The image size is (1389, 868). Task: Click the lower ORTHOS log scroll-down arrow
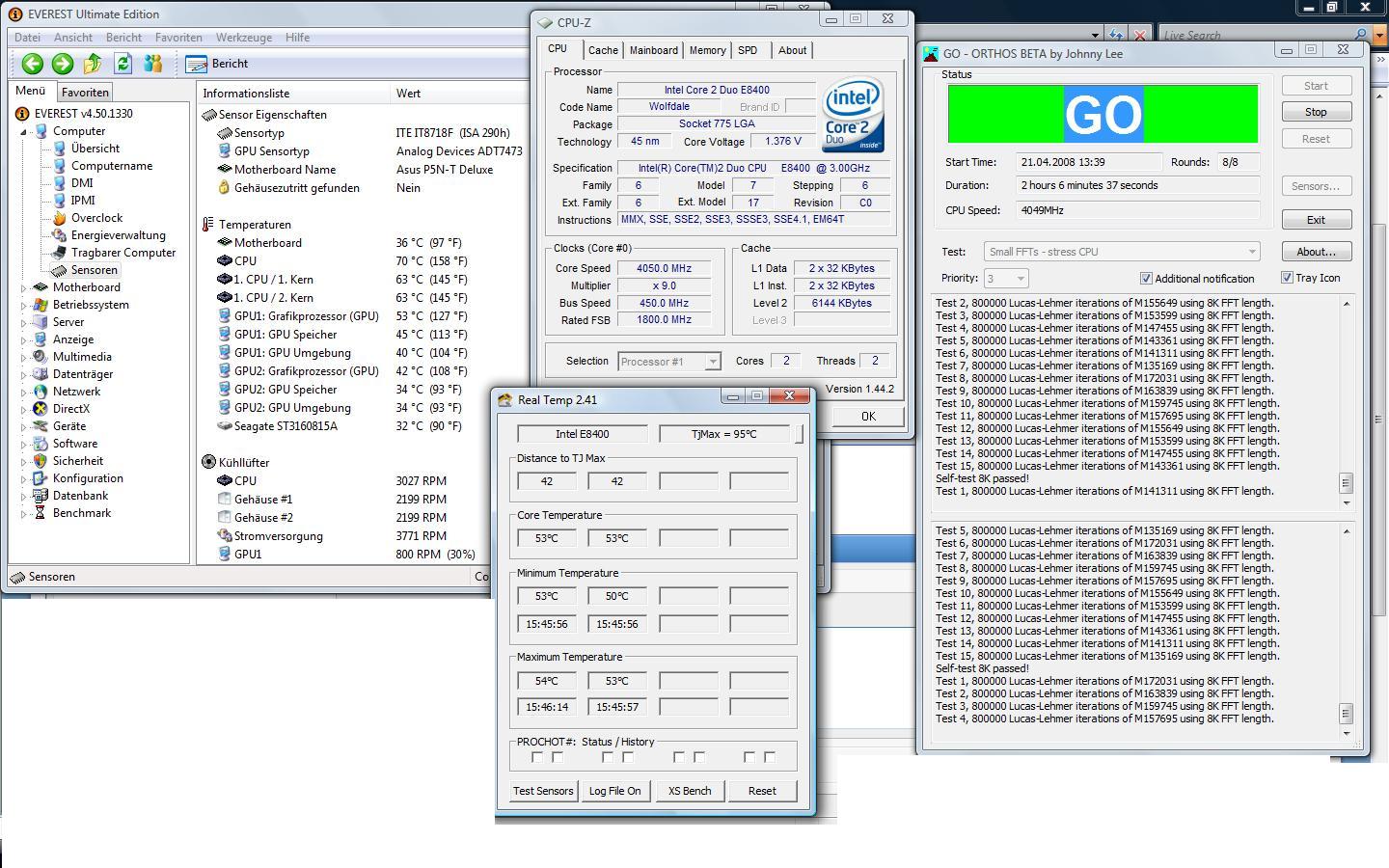(x=1347, y=733)
